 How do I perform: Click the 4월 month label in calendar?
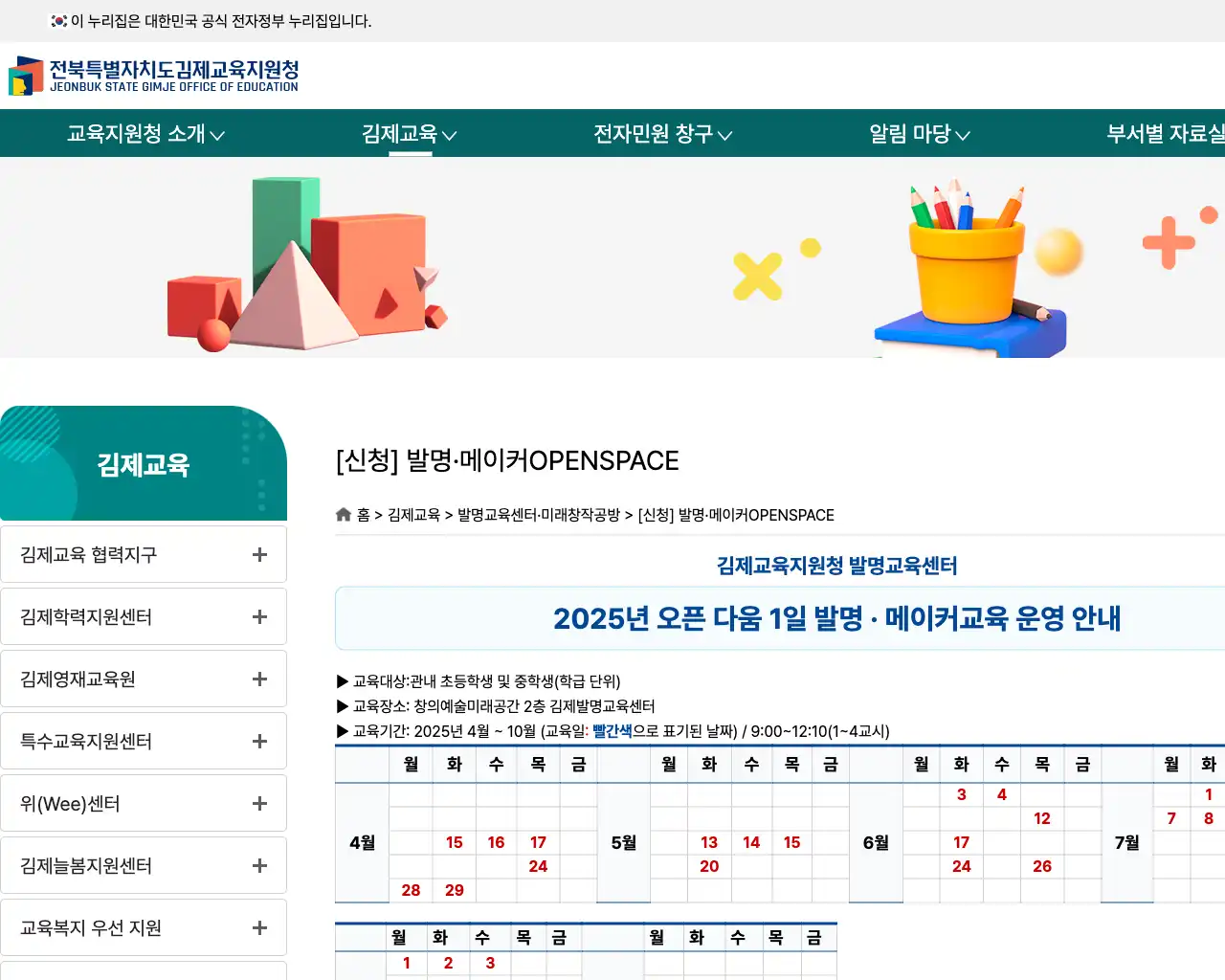click(x=362, y=842)
